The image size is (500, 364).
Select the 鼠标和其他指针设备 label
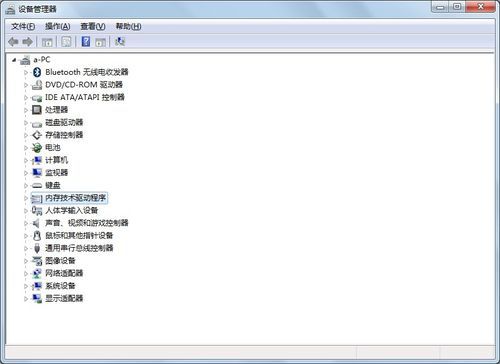coord(79,236)
